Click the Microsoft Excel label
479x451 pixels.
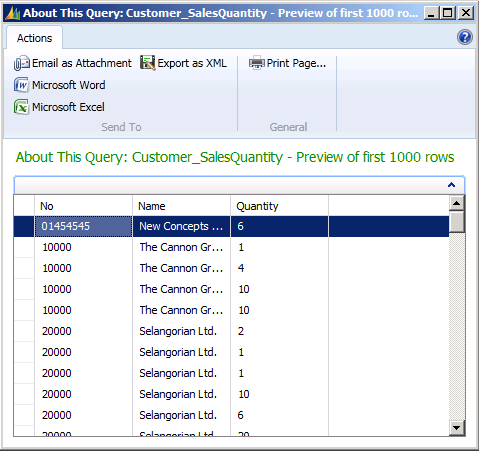(68, 107)
